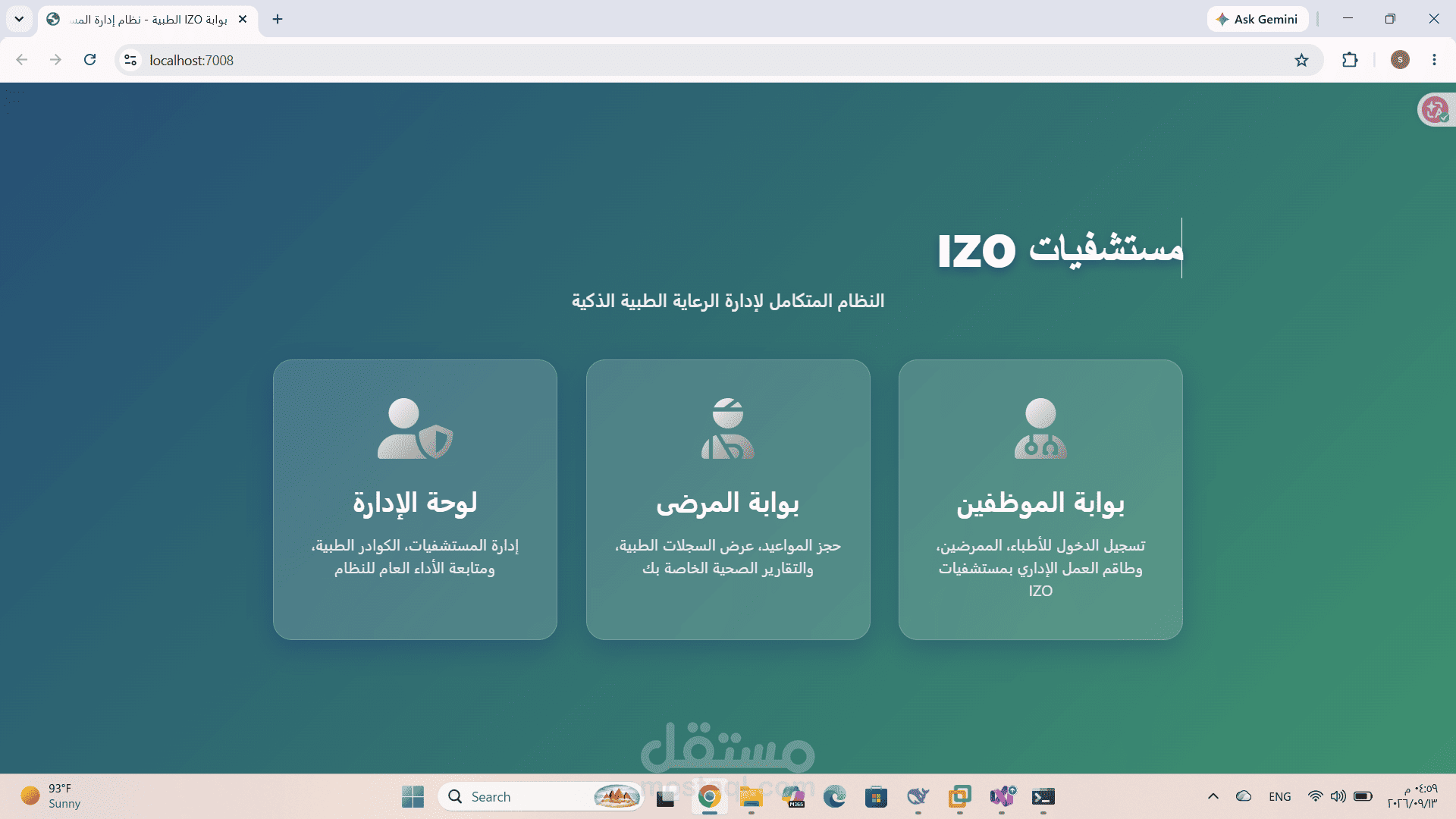Open Chrome's three-dot menu

pyautogui.click(x=1434, y=60)
